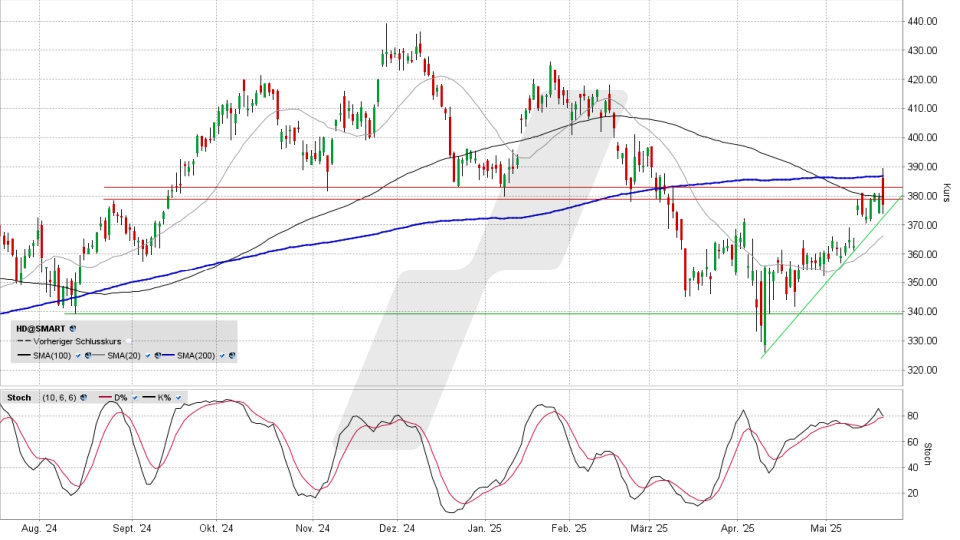Click the Kurs axis title
The image size is (960, 540).
947,193
